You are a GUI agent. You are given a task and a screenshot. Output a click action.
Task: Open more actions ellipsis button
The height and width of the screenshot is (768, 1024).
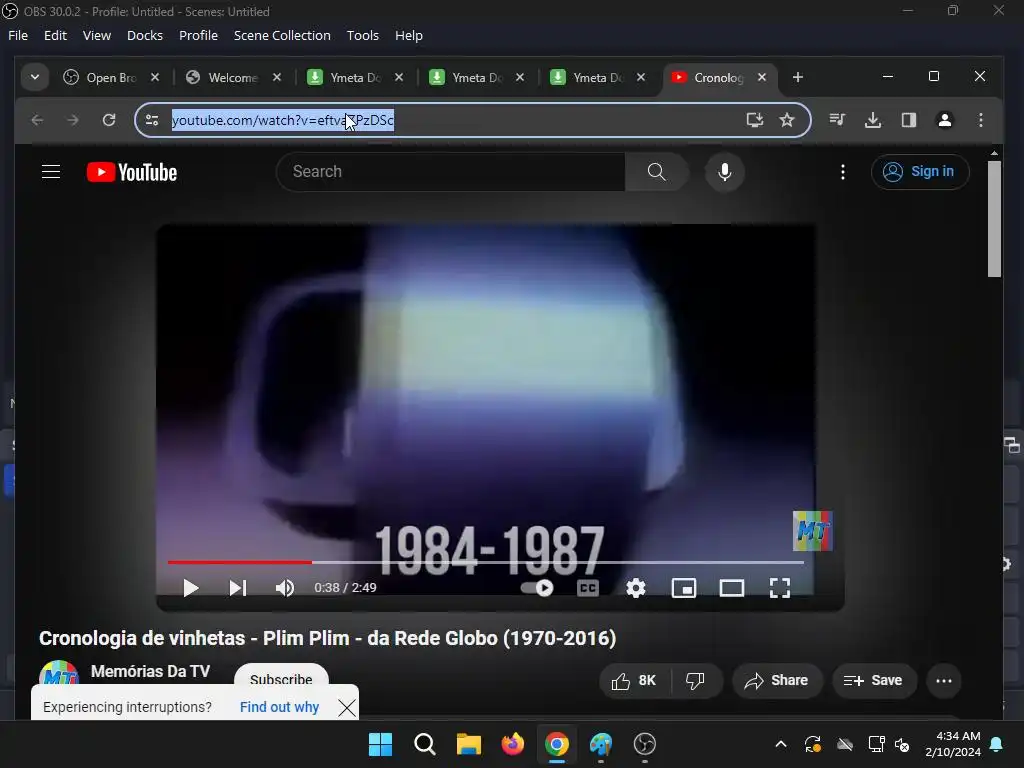point(944,680)
